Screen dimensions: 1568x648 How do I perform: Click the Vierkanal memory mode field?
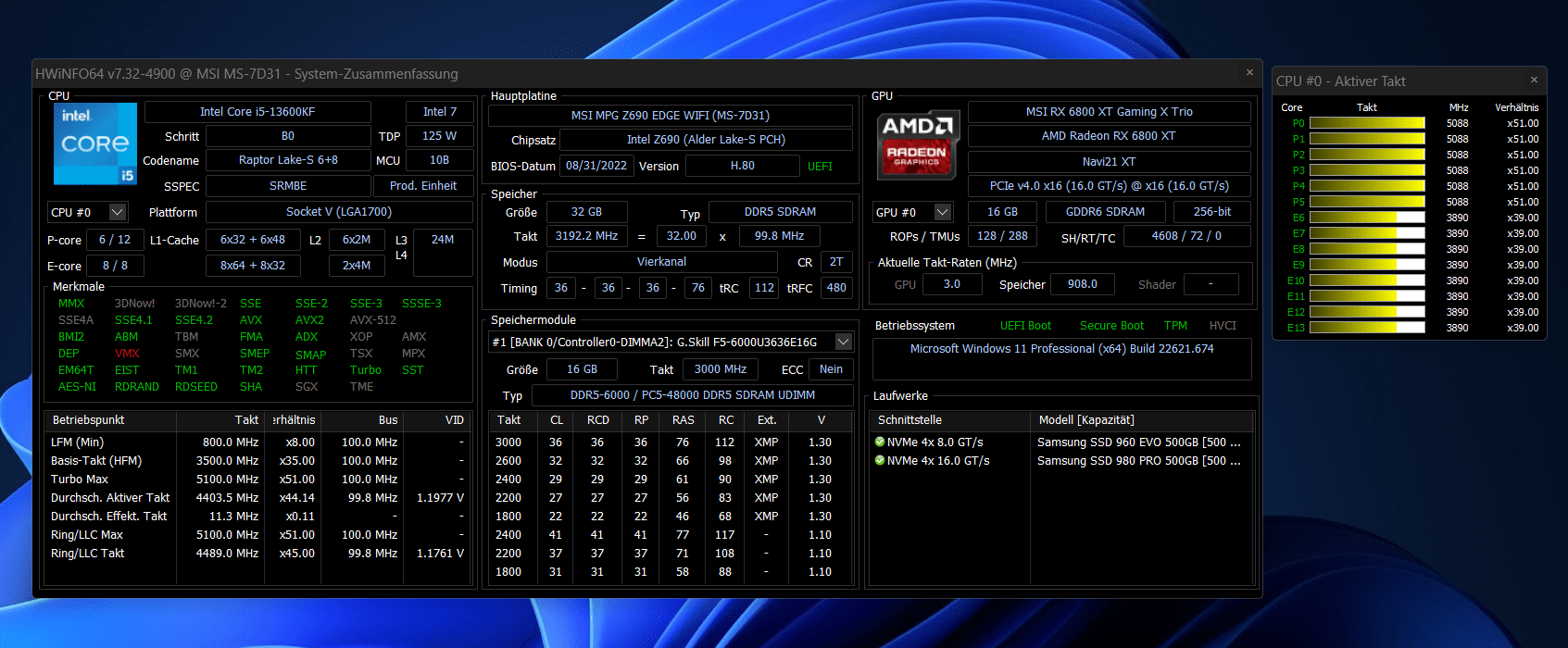[x=662, y=262]
